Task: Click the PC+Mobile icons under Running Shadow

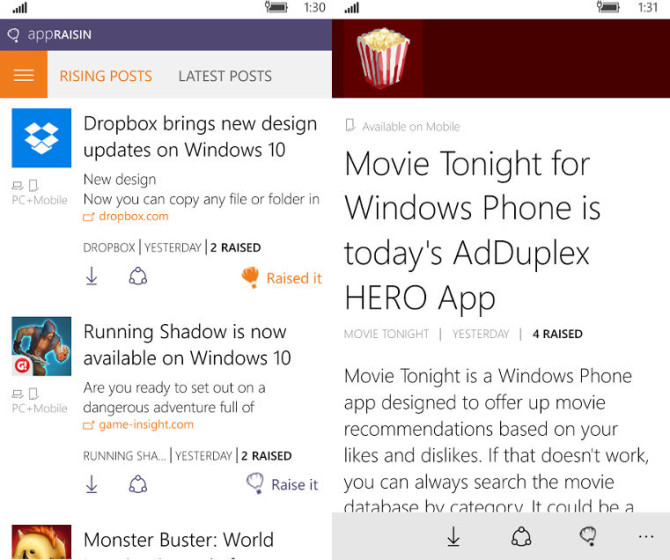Action: click(25, 393)
